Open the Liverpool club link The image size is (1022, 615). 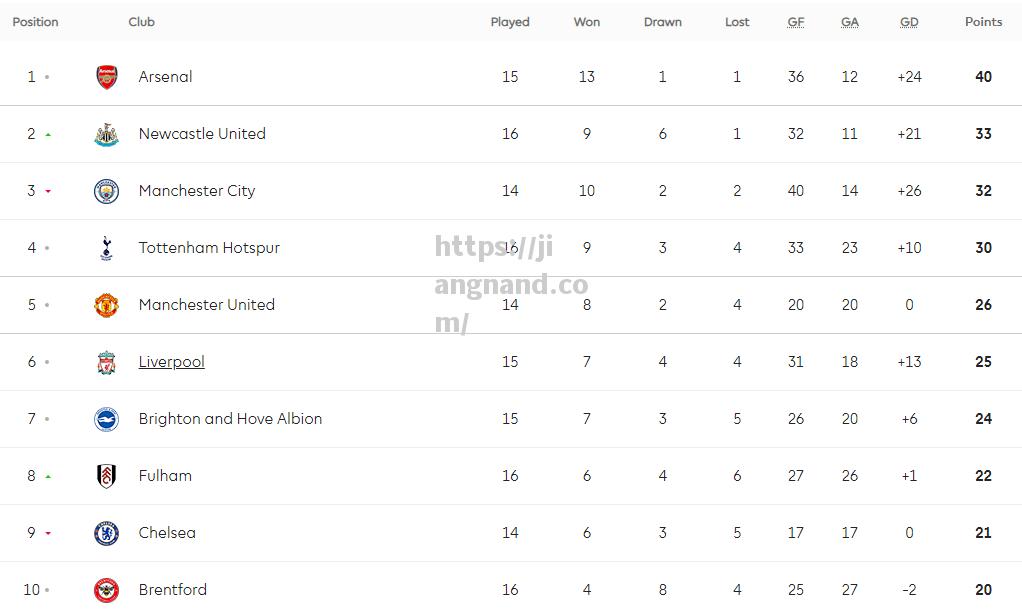click(171, 362)
